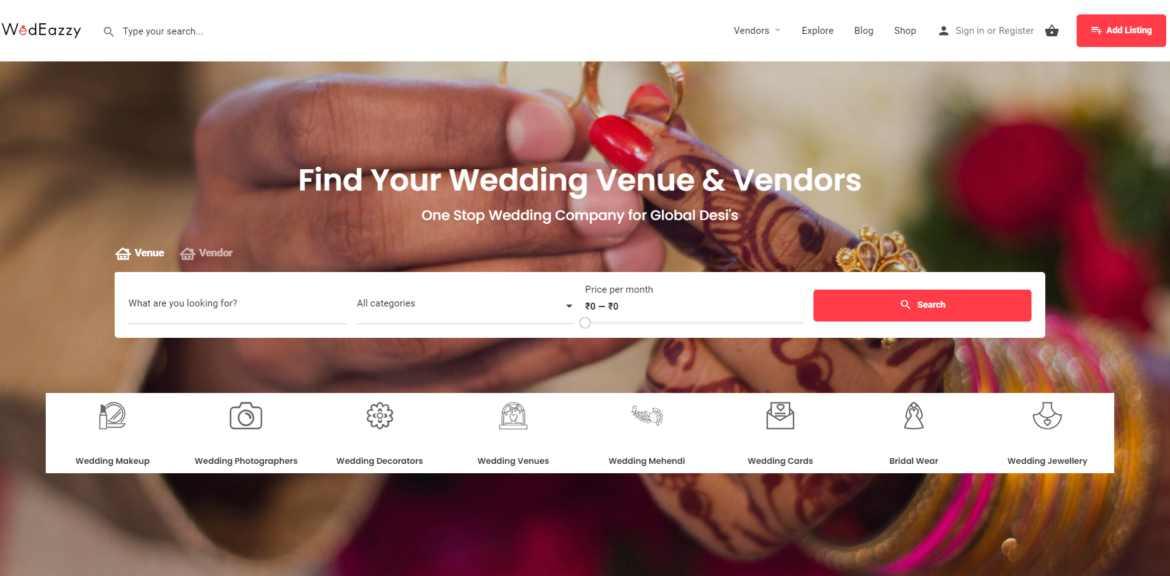Screen dimensions: 1170x576
Task: Focus the 'What are you looking for?' field
Action: tap(237, 304)
